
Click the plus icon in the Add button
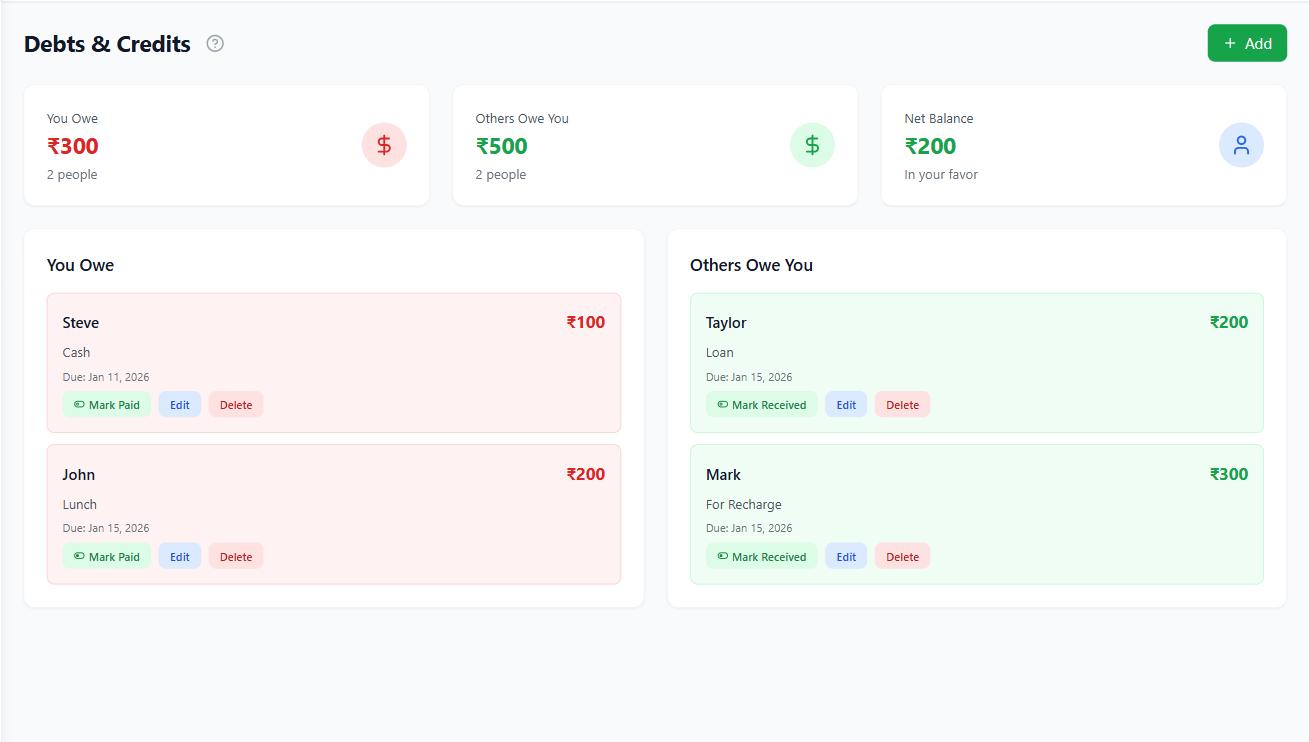click(1232, 43)
